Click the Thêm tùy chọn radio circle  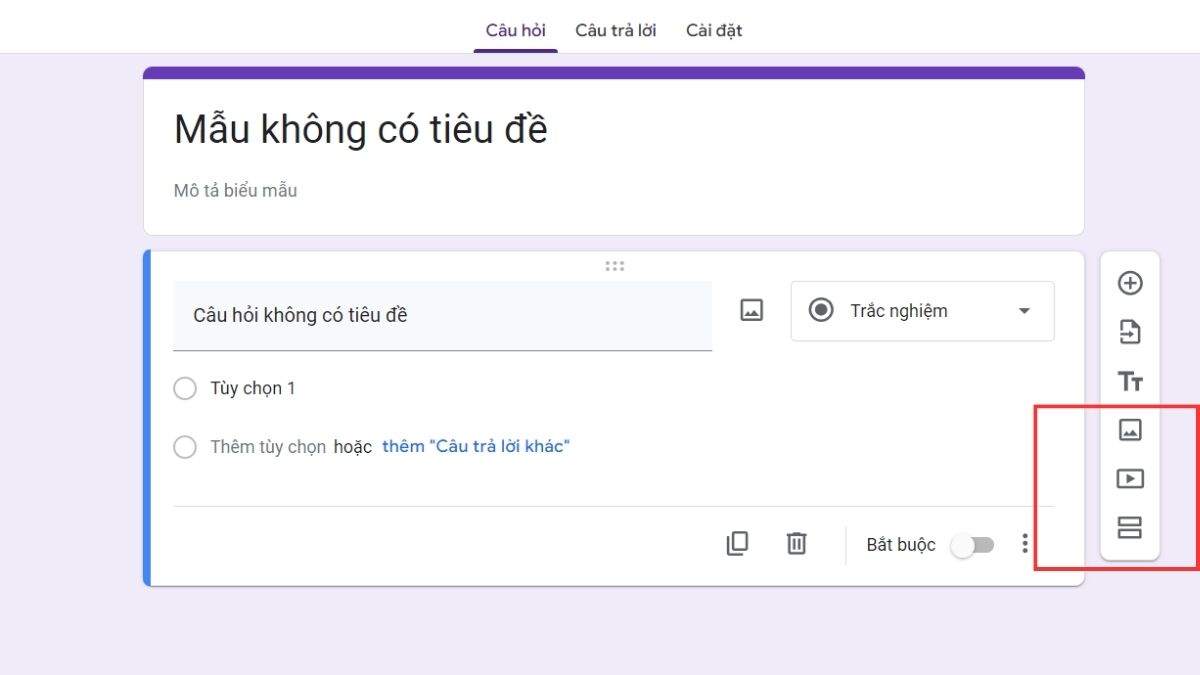pyautogui.click(x=185, y=447)
